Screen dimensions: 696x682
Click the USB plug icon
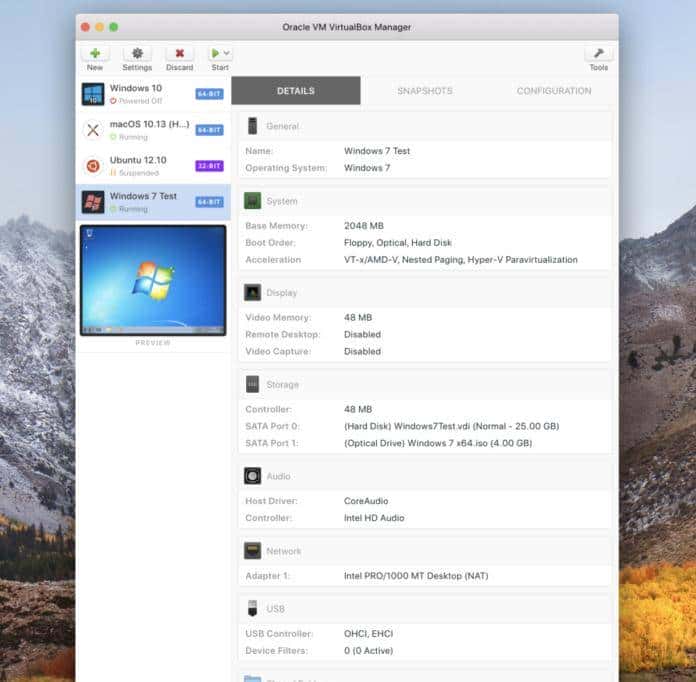252,608
